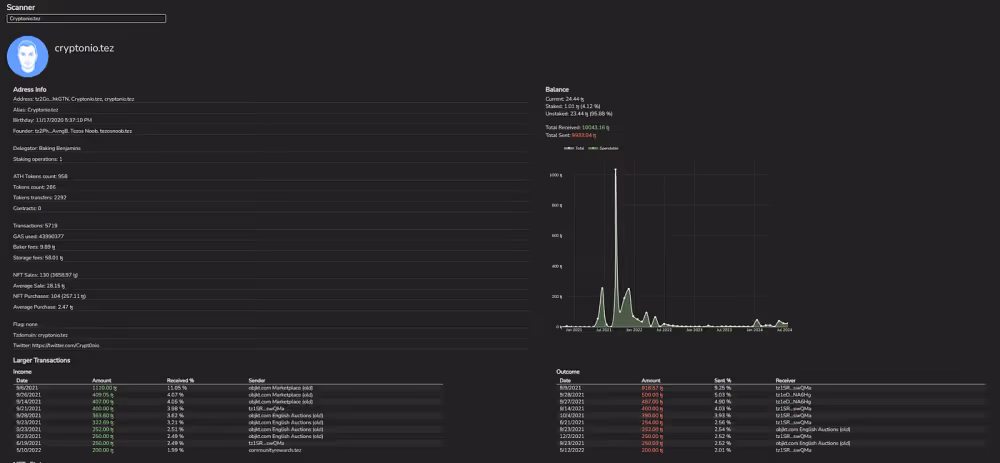Toggle the Total series in chart legend
This screenshot has width=1000, height=463.
pyautogui.click(x=574, y=148)
